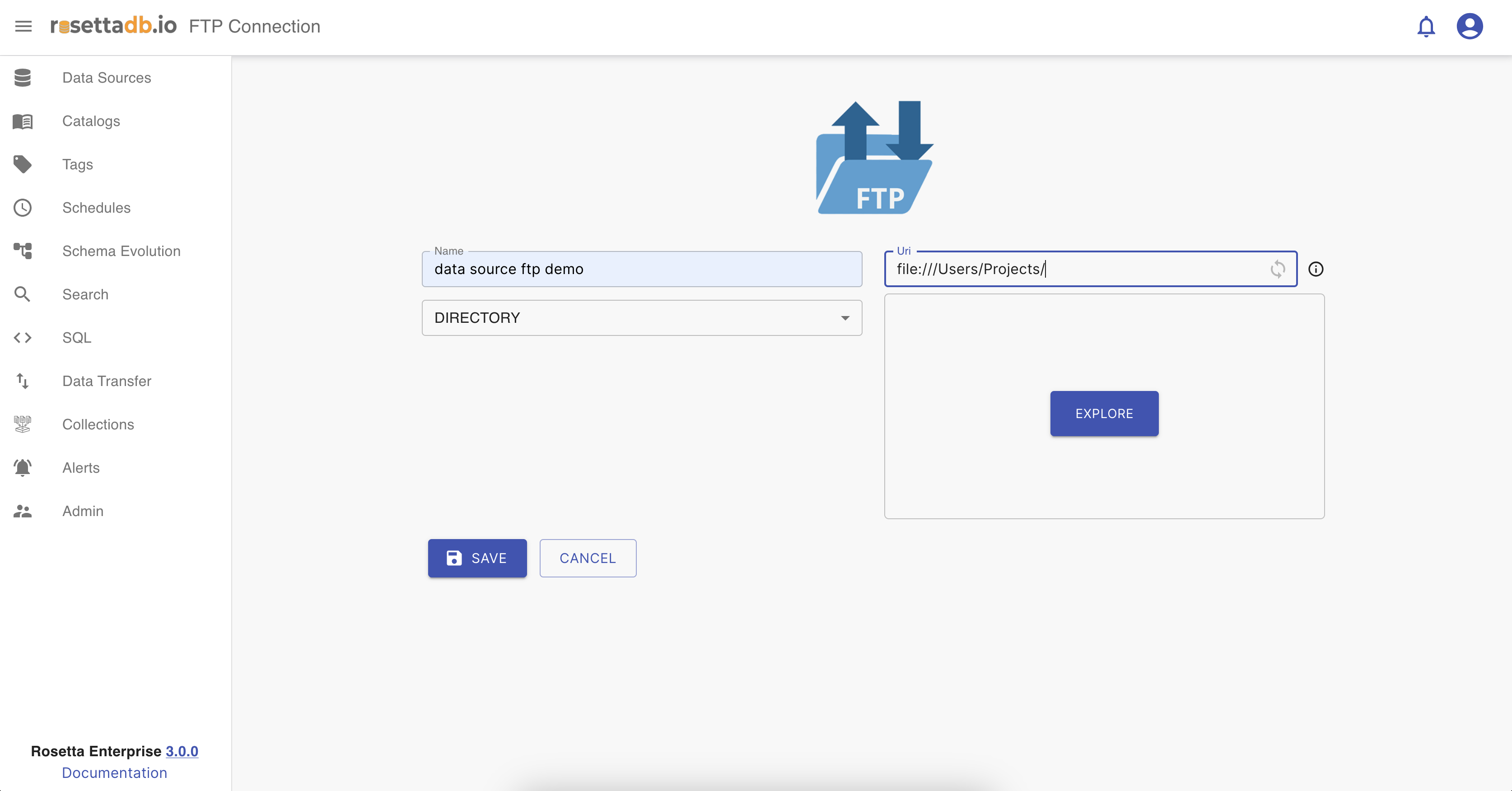Image resolution: width=1512 pixels, height=791 pixels.
Task: Click the Data Sources database icon
Action: pos(22,78)
